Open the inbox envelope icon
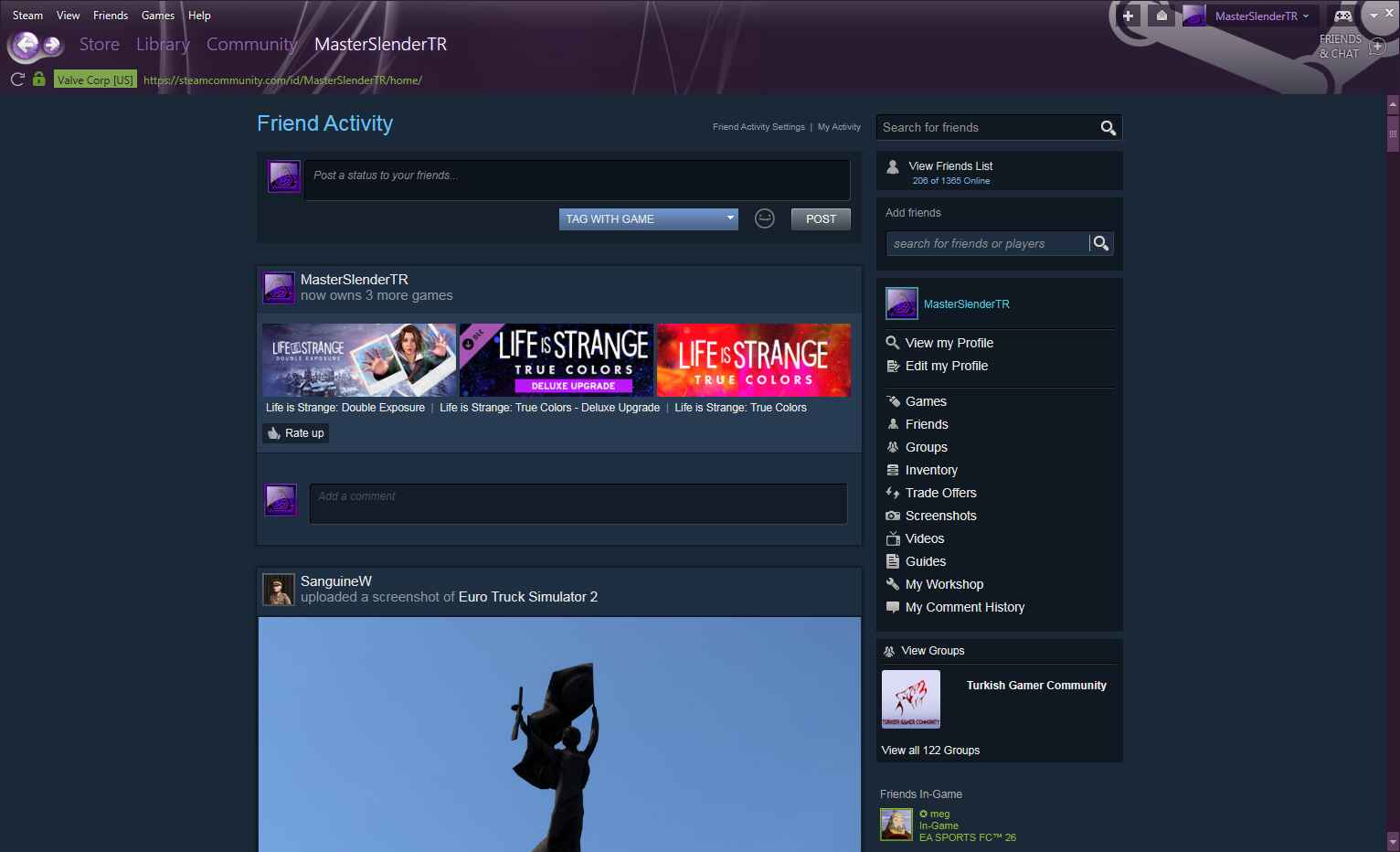The height and width of the screenshot is (852, 1400). point(1161,16)
